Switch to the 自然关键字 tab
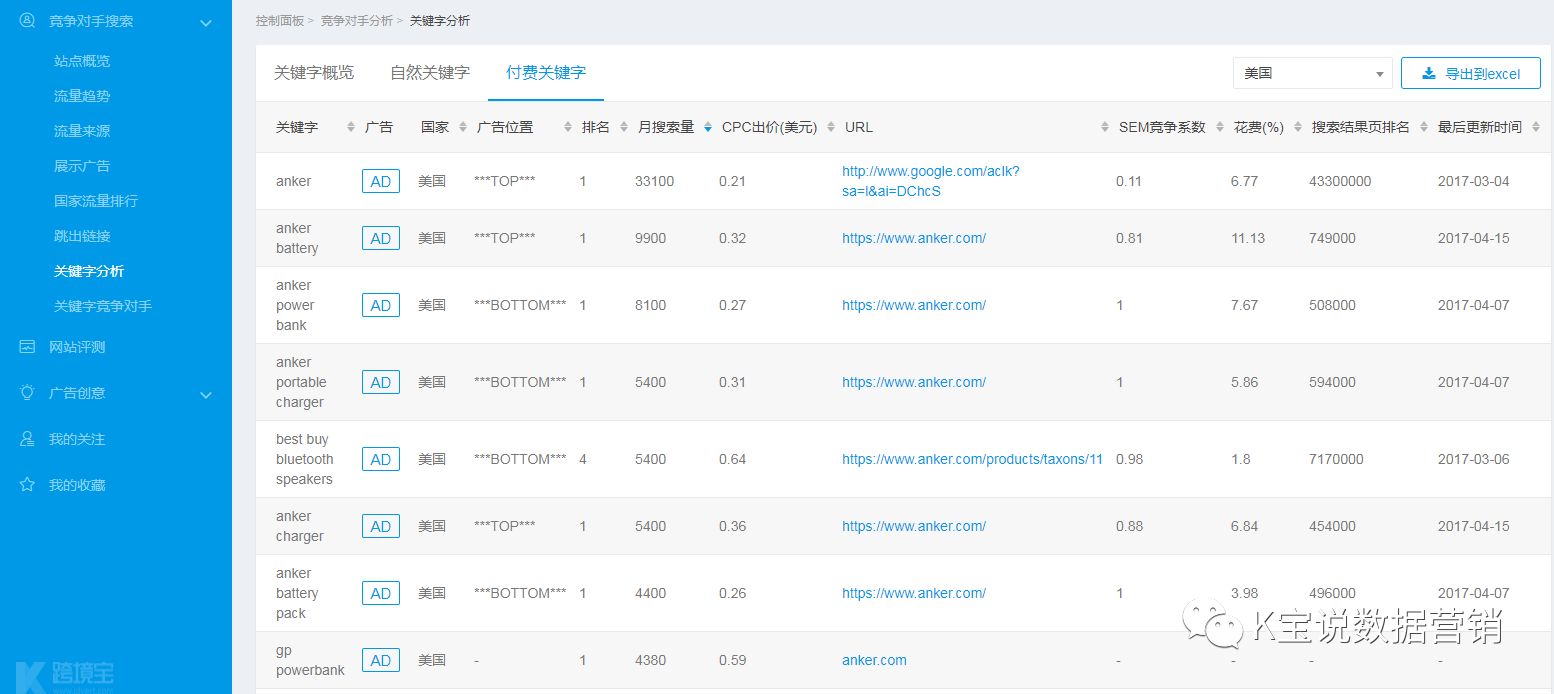 (x=430, y=73)
